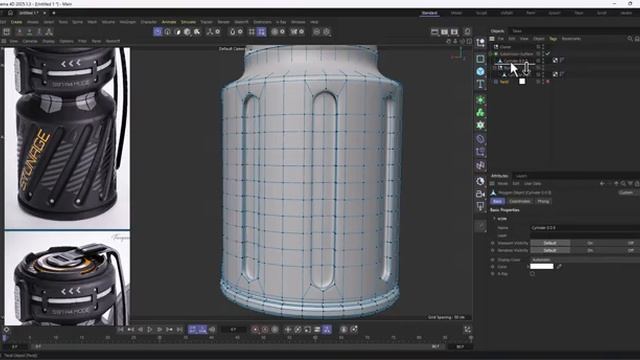Click the empty Layer field under Name

point(585,236)
